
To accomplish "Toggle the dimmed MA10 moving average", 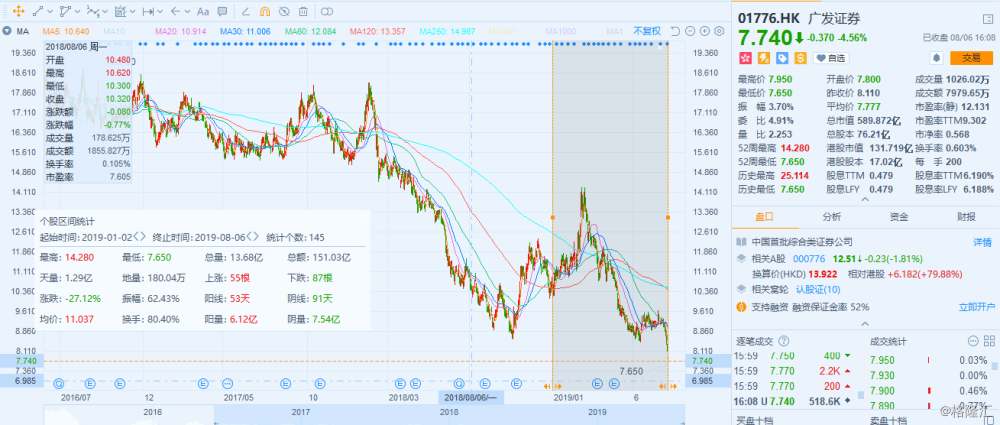I will click(x=115, y=31).
